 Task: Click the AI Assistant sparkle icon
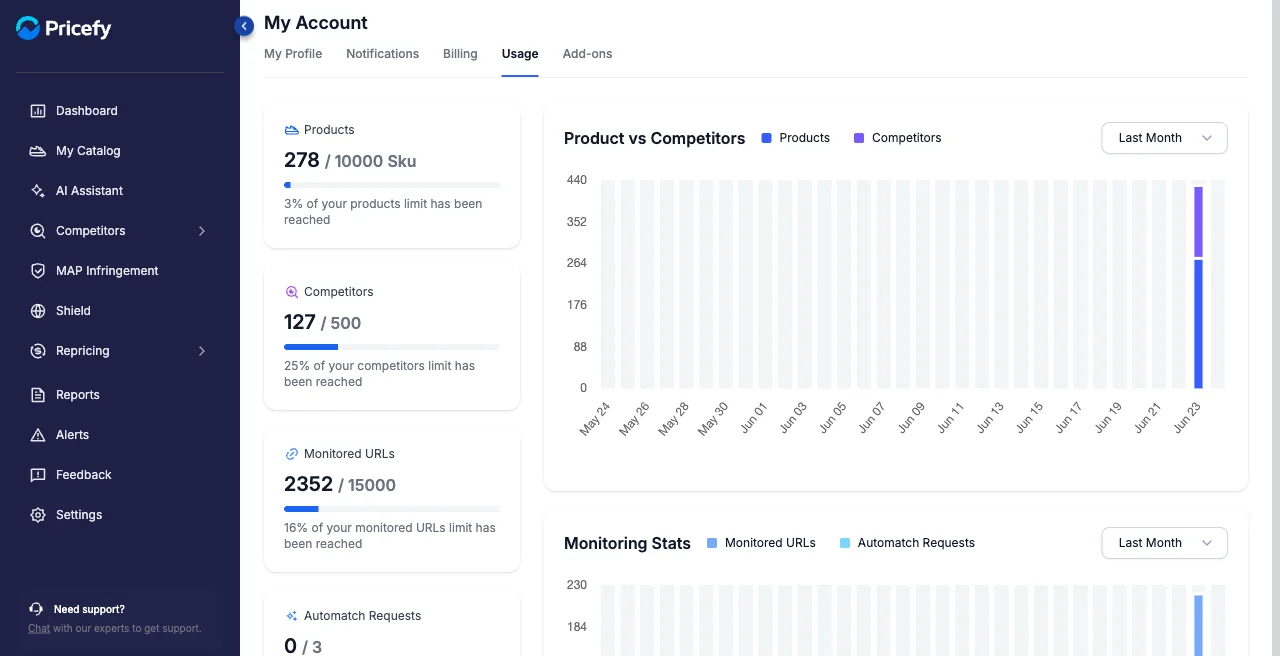click(x=38, y=191)
